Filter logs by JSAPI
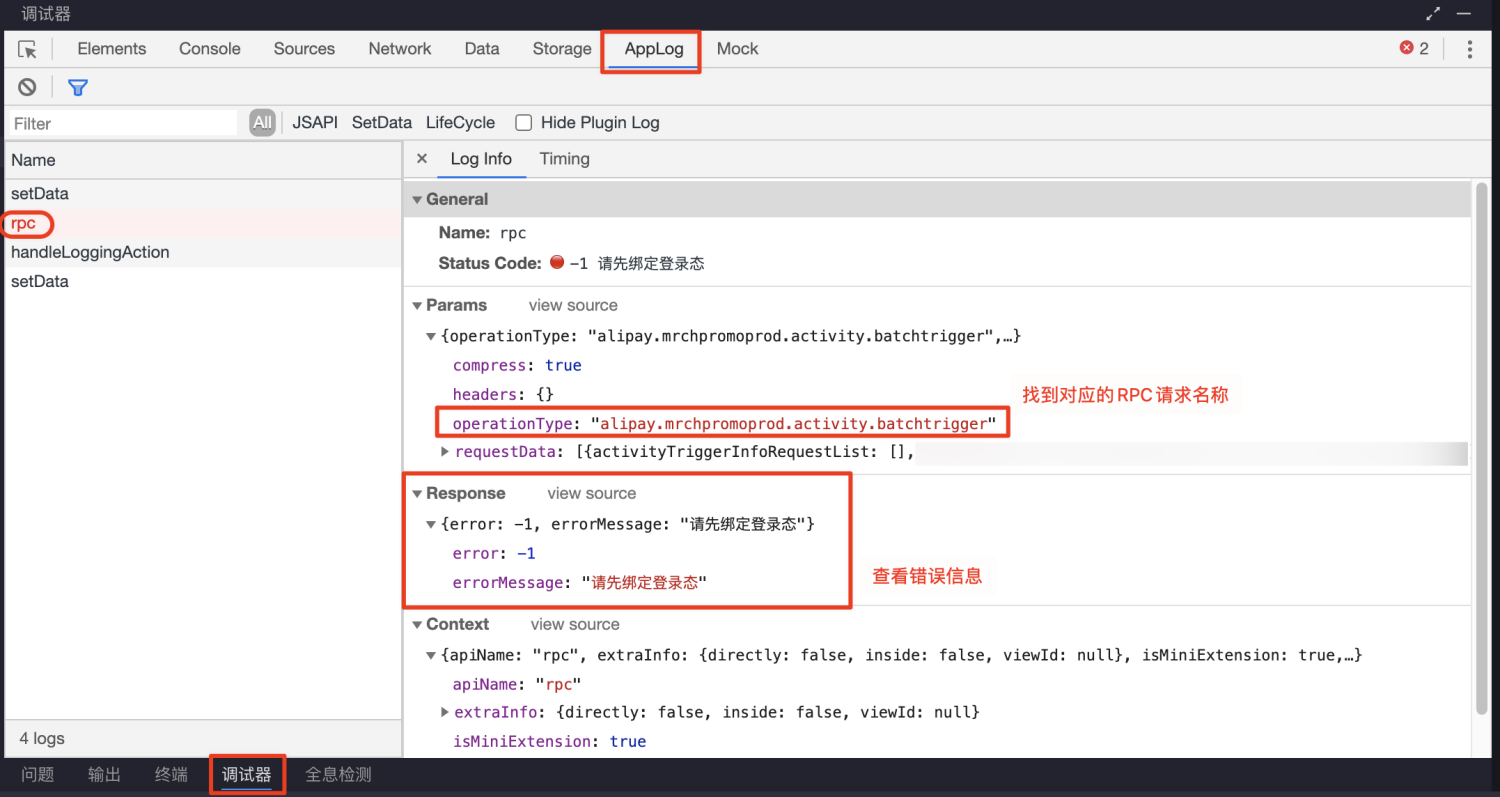 pos(315,122)
